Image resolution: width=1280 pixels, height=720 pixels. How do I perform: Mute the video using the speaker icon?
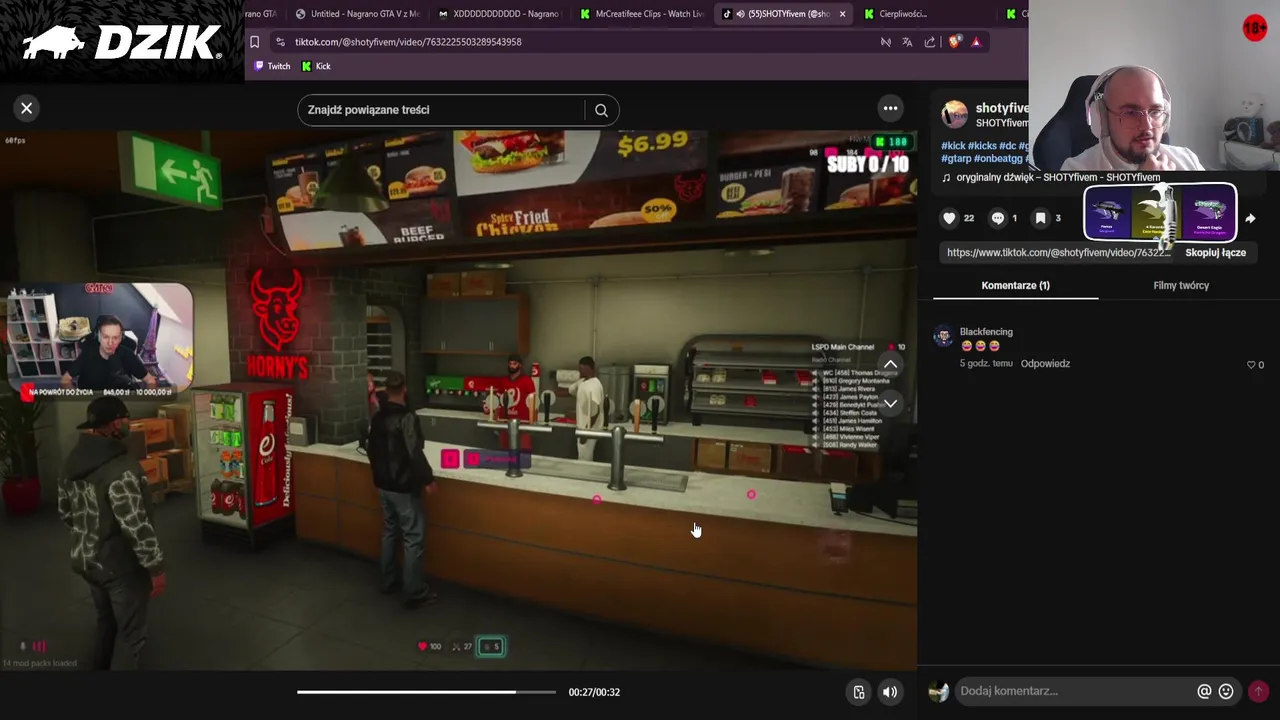click(889, 692)
